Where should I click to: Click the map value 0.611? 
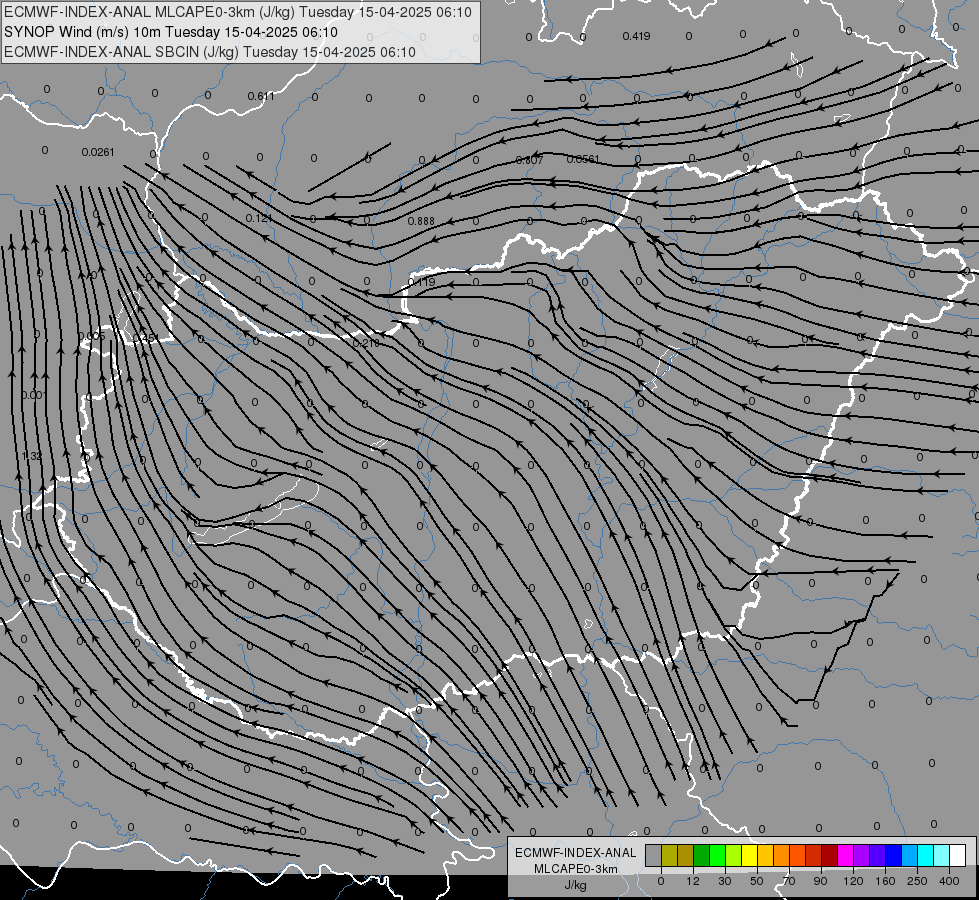[x=261, y=96]
